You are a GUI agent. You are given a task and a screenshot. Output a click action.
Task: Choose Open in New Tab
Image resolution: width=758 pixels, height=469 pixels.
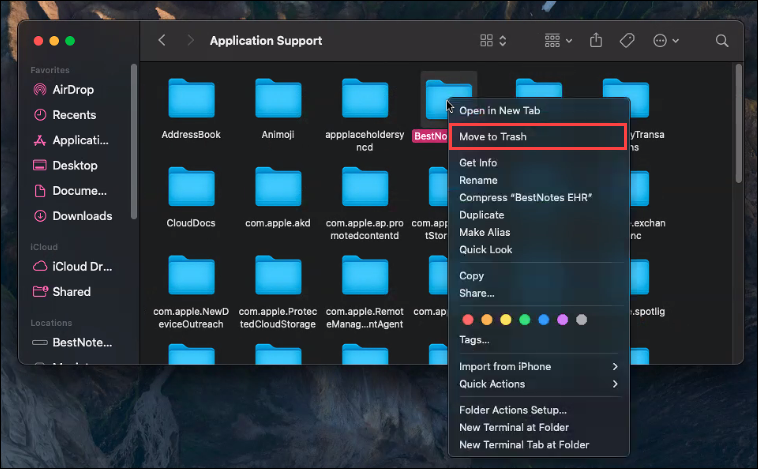[x=539, y=110]
